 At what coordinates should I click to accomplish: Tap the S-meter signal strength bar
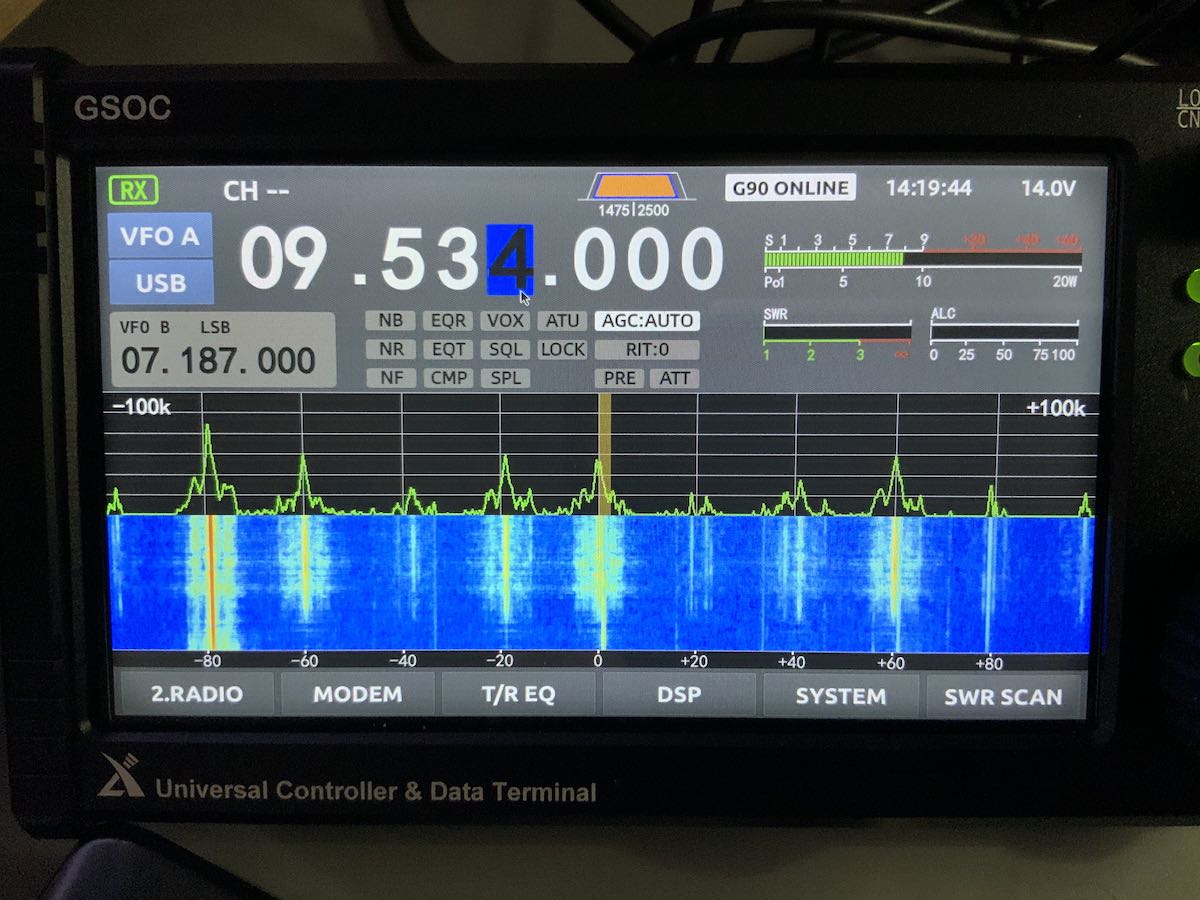coord(920,258)
